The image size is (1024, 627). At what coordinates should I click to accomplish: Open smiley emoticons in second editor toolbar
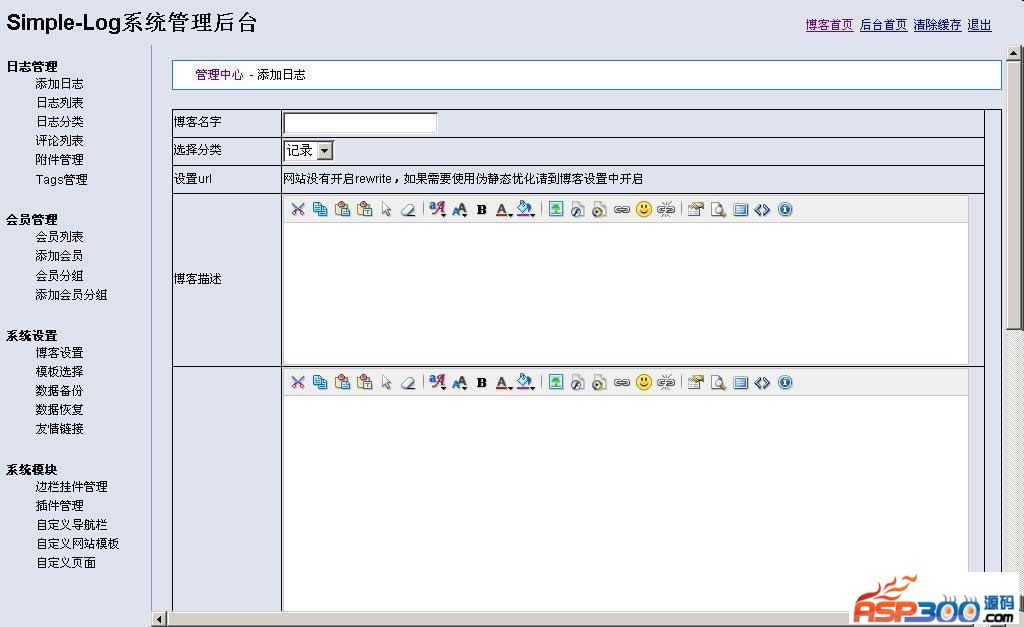click(x=644, y=382)
